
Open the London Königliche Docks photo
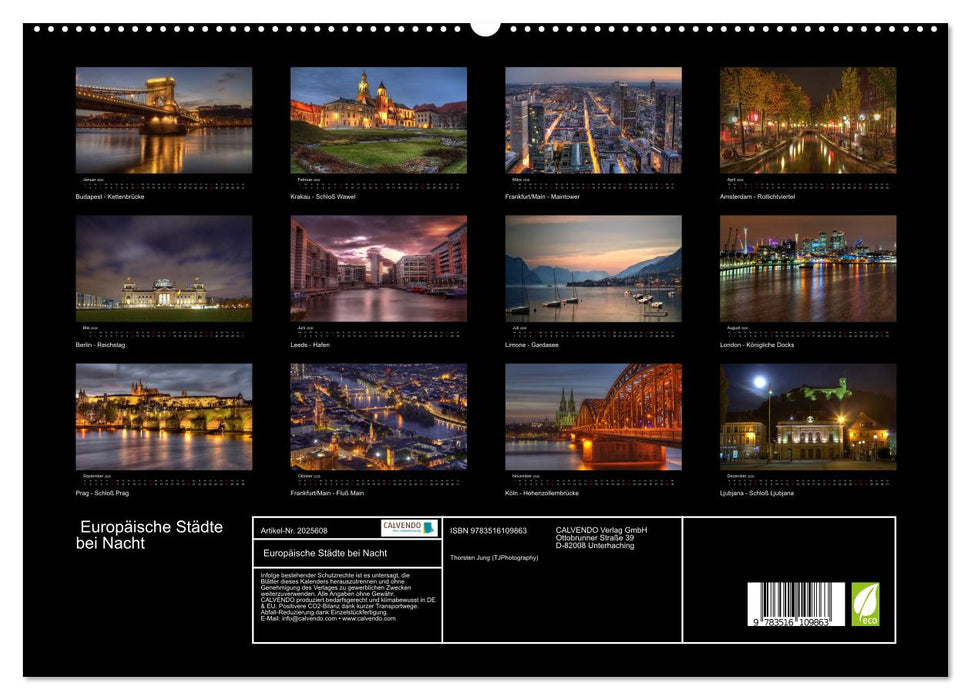pyautogui.click(x=808, y=268)
